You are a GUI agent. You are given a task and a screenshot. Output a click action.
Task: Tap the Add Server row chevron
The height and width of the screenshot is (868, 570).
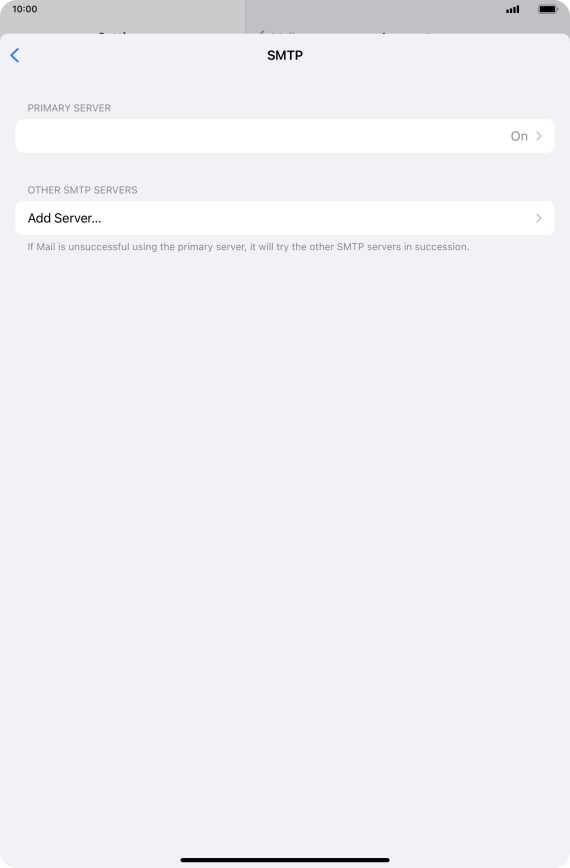[x=538, y=218]
